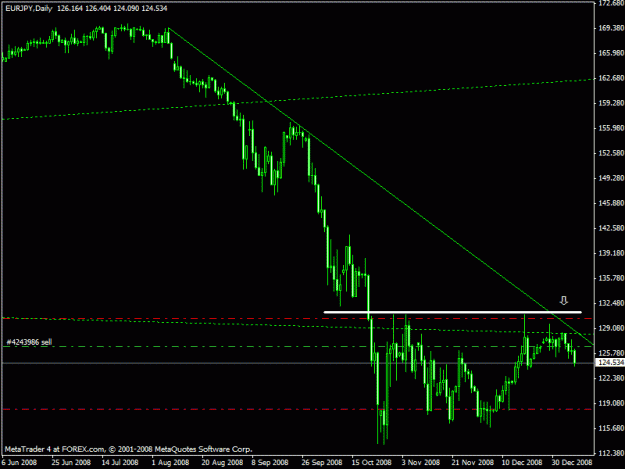The height and width of the screenshot is (469, 625).
Task: Click the 6 Jun 2008 date label
Action: [19, 463]
